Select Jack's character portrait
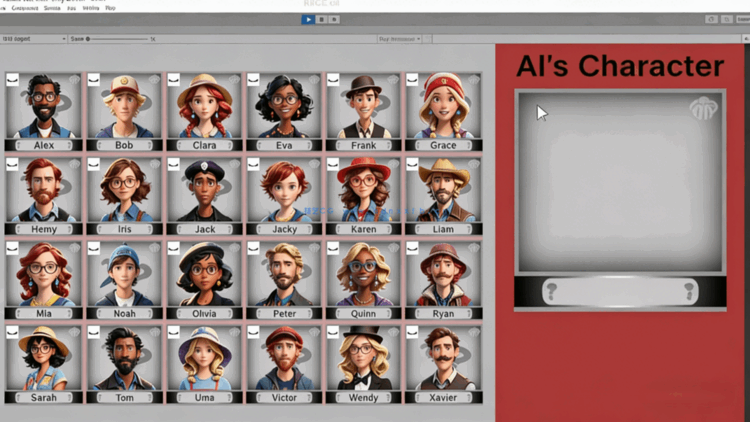The image size is (750, 422). [x=204, y=190]
